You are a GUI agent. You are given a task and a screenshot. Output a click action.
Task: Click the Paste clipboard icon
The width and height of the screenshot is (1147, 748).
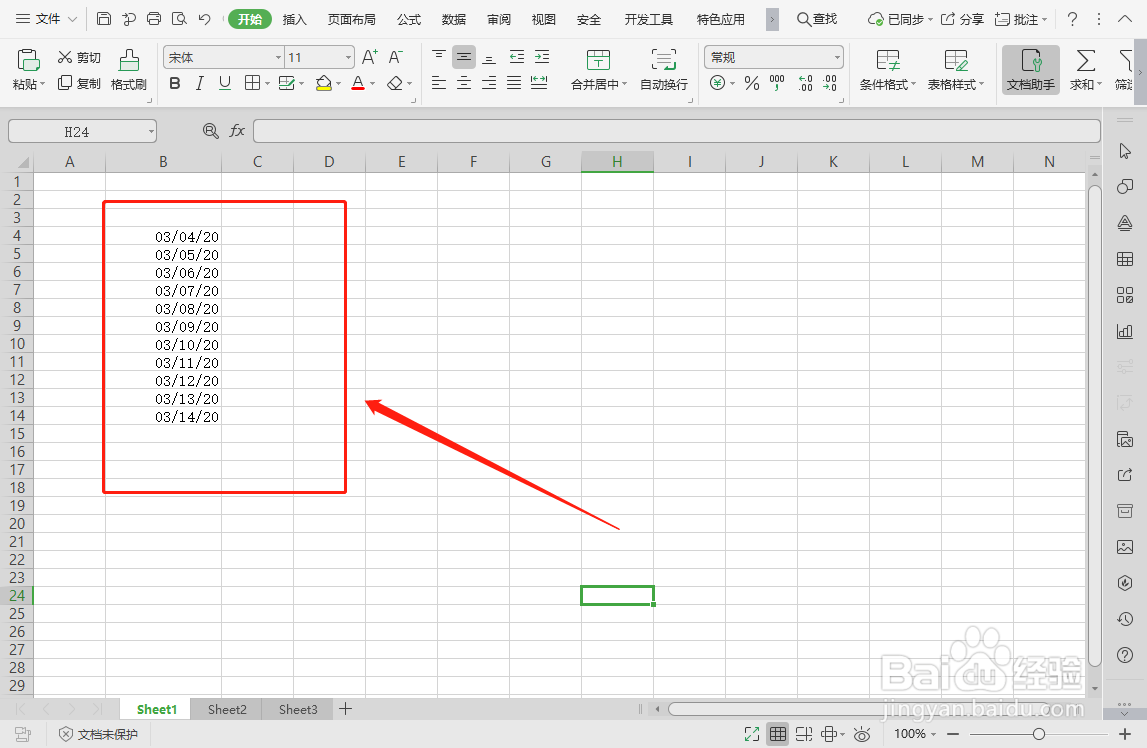coord(28,60)
